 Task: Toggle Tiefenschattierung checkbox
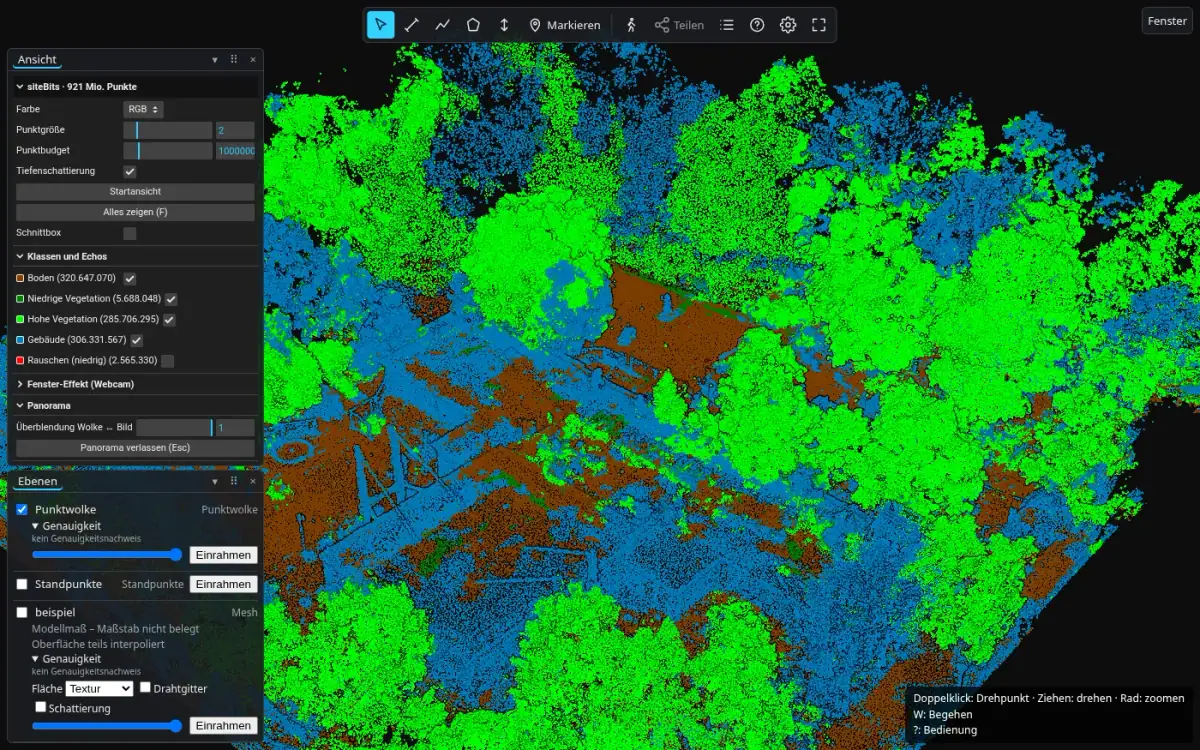coord(129,172)
